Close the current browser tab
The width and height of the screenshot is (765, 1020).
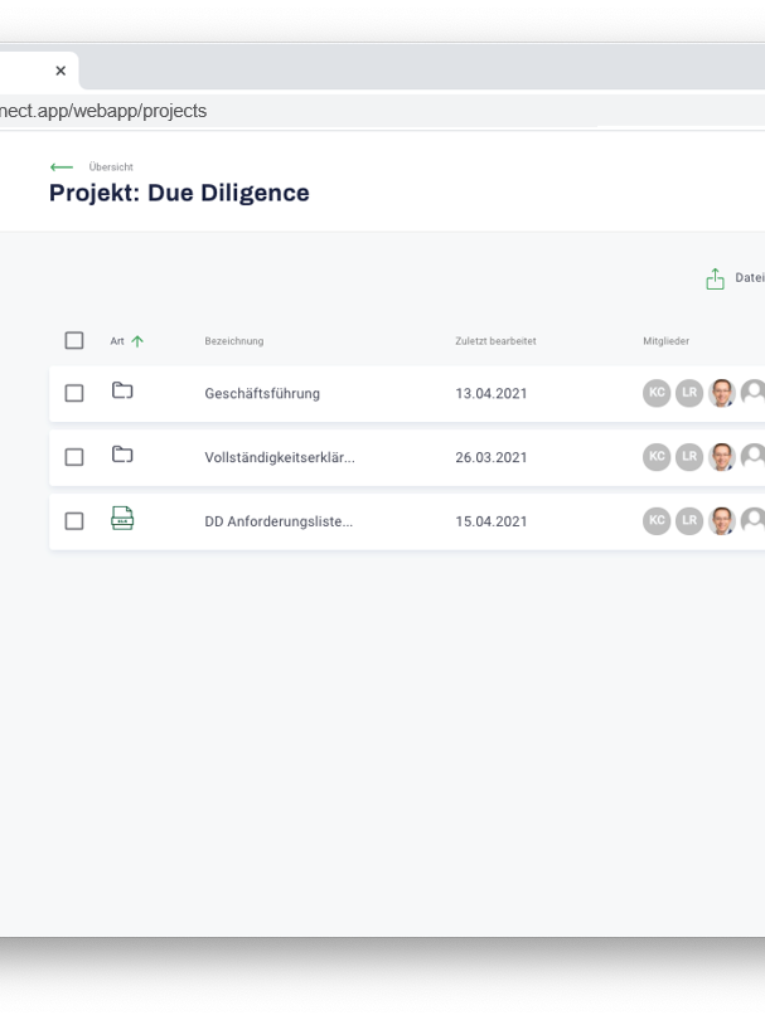[60, 71]
